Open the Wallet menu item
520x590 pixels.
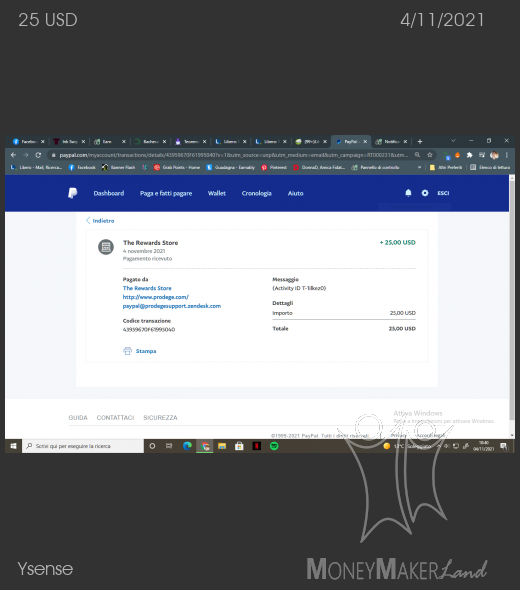click(217, 193)
